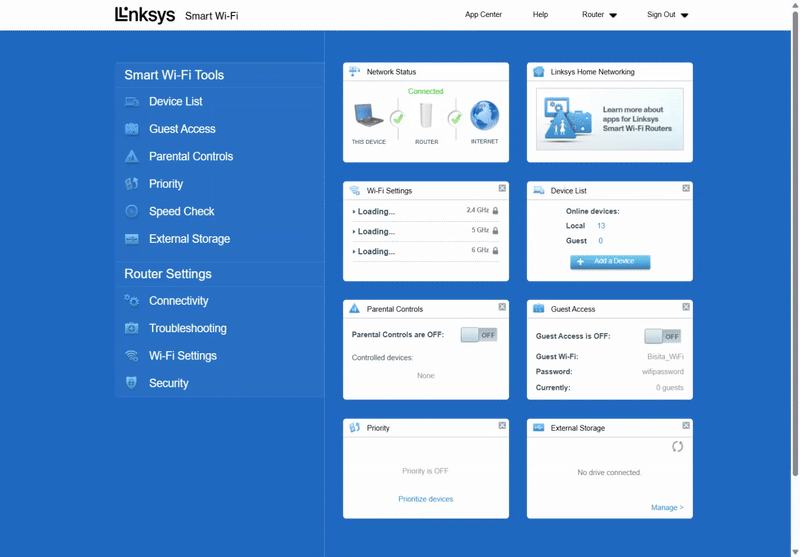This screenshot has width=800, height=557.
Task: Click the wifipassword value
Action: pos(663,371)
